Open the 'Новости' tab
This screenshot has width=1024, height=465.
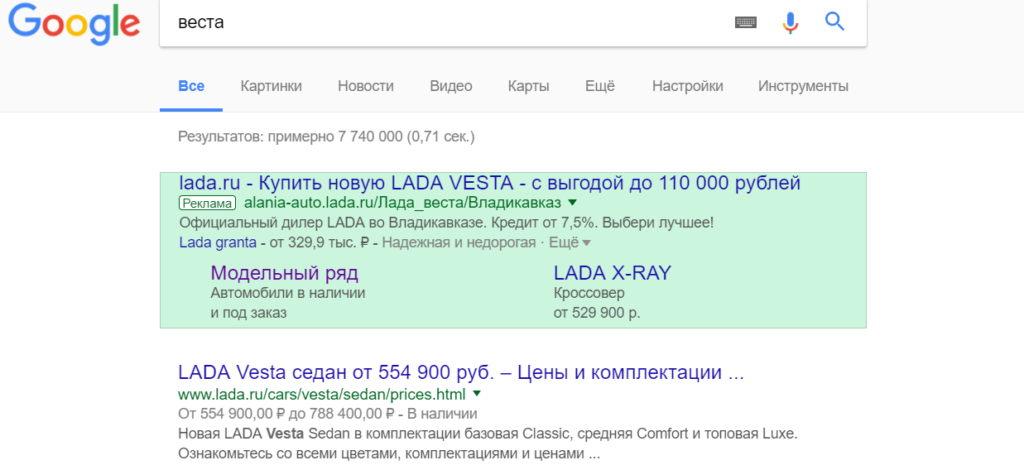366,86
